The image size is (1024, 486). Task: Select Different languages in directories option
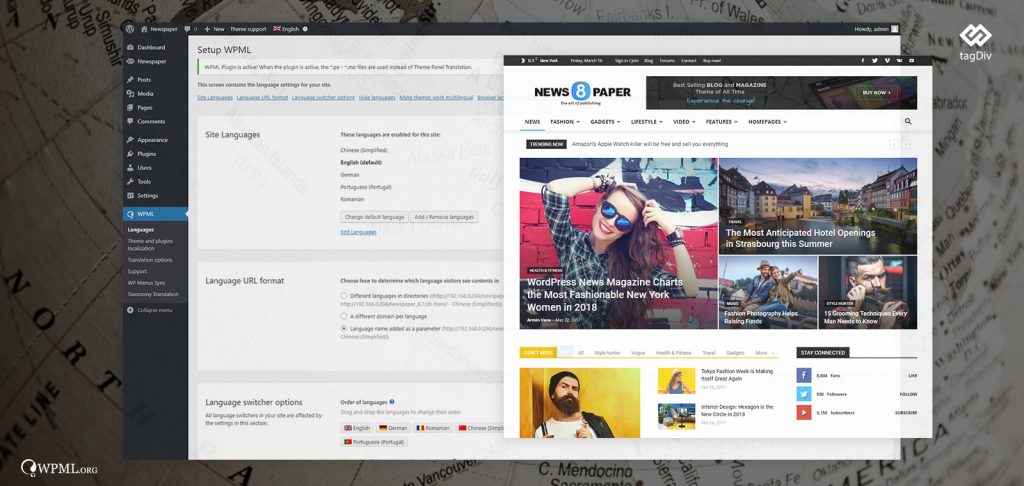344,296
